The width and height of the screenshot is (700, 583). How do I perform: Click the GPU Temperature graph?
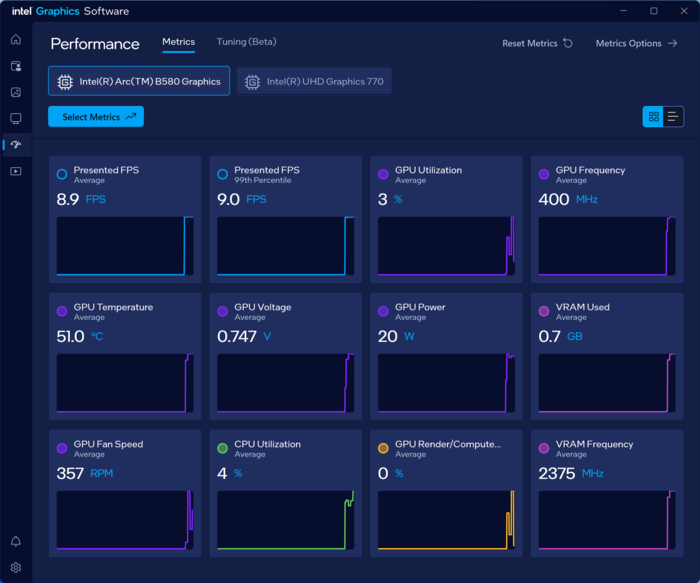click(x=125, y=383)
